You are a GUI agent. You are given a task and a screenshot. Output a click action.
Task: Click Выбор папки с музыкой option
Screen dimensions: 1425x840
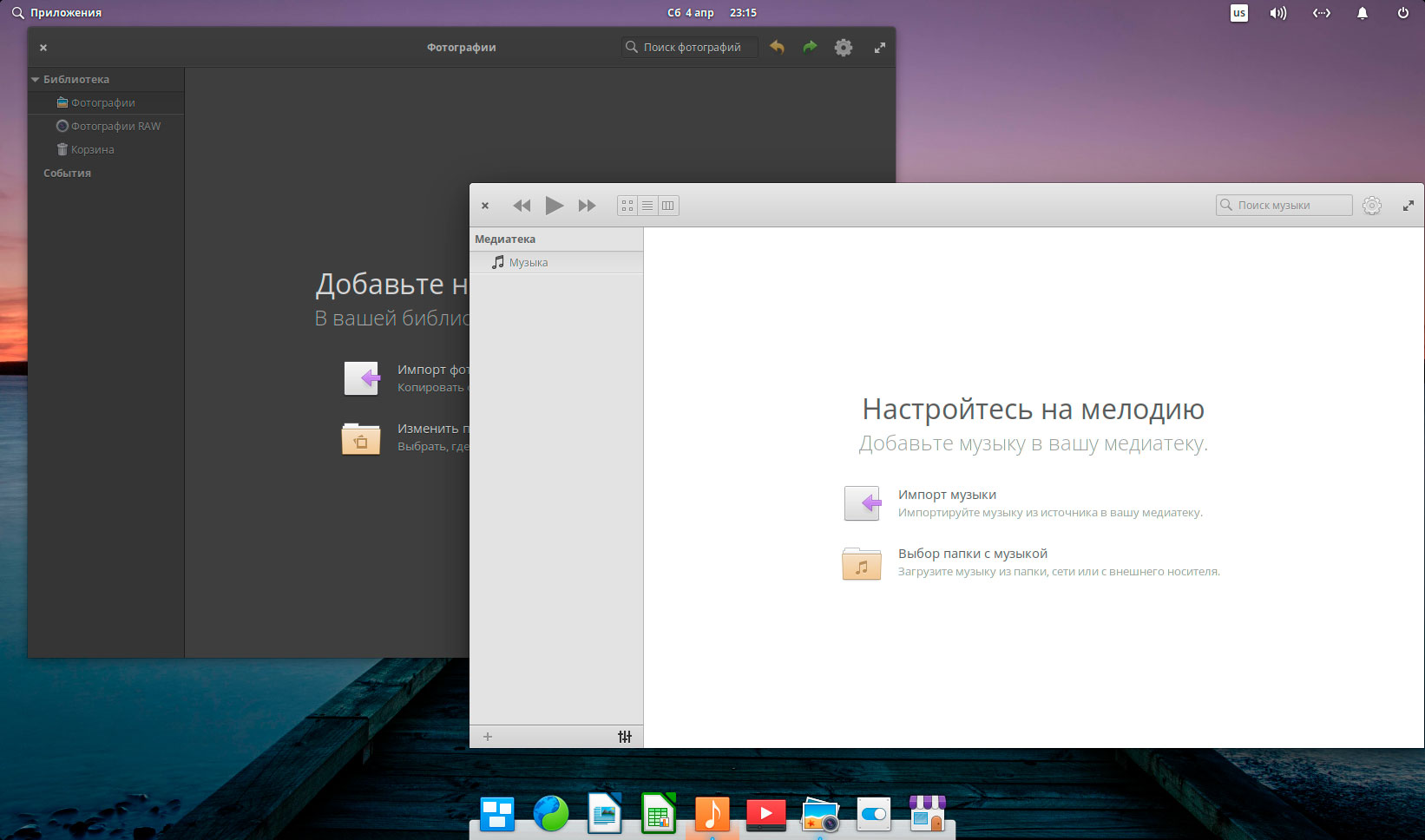[972, 554]
